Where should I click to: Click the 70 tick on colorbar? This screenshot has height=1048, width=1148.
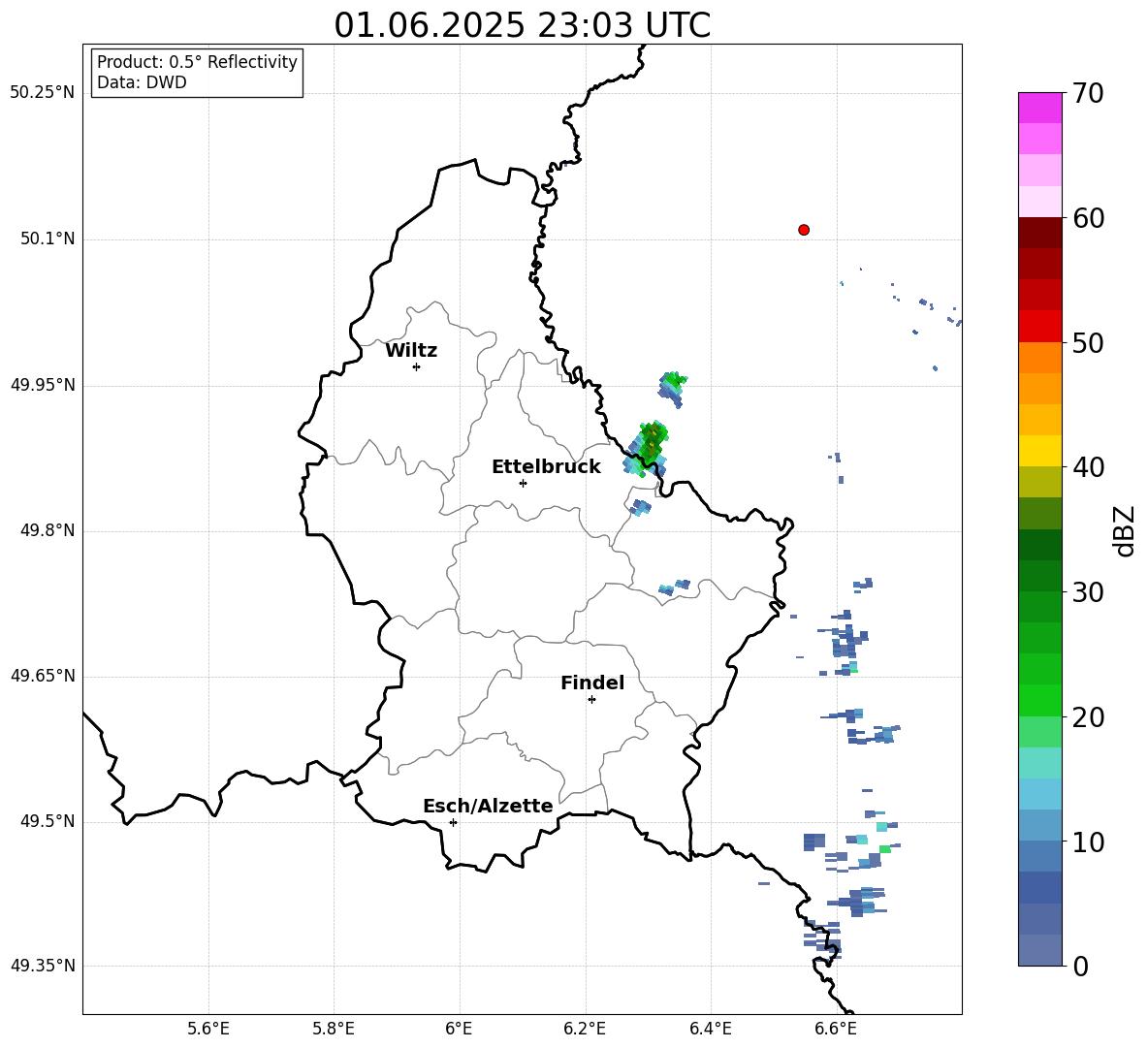pos(1088,94)
